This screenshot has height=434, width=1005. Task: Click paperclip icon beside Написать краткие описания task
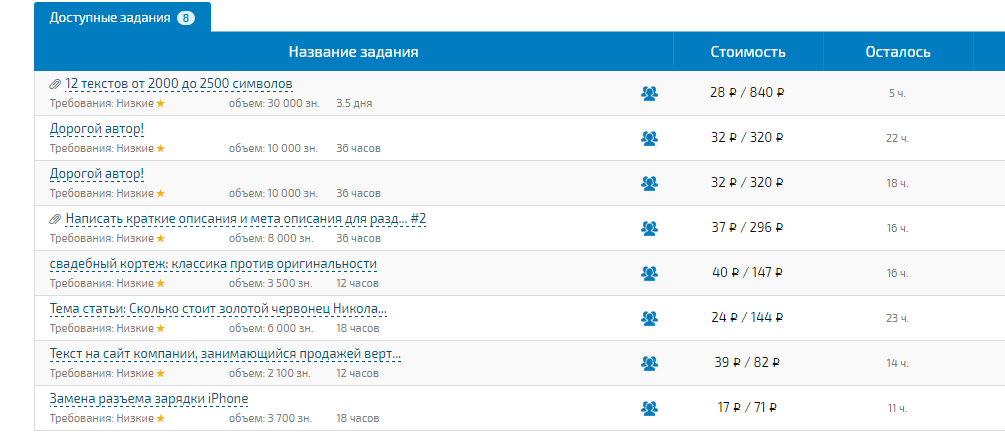pos(55,219)
